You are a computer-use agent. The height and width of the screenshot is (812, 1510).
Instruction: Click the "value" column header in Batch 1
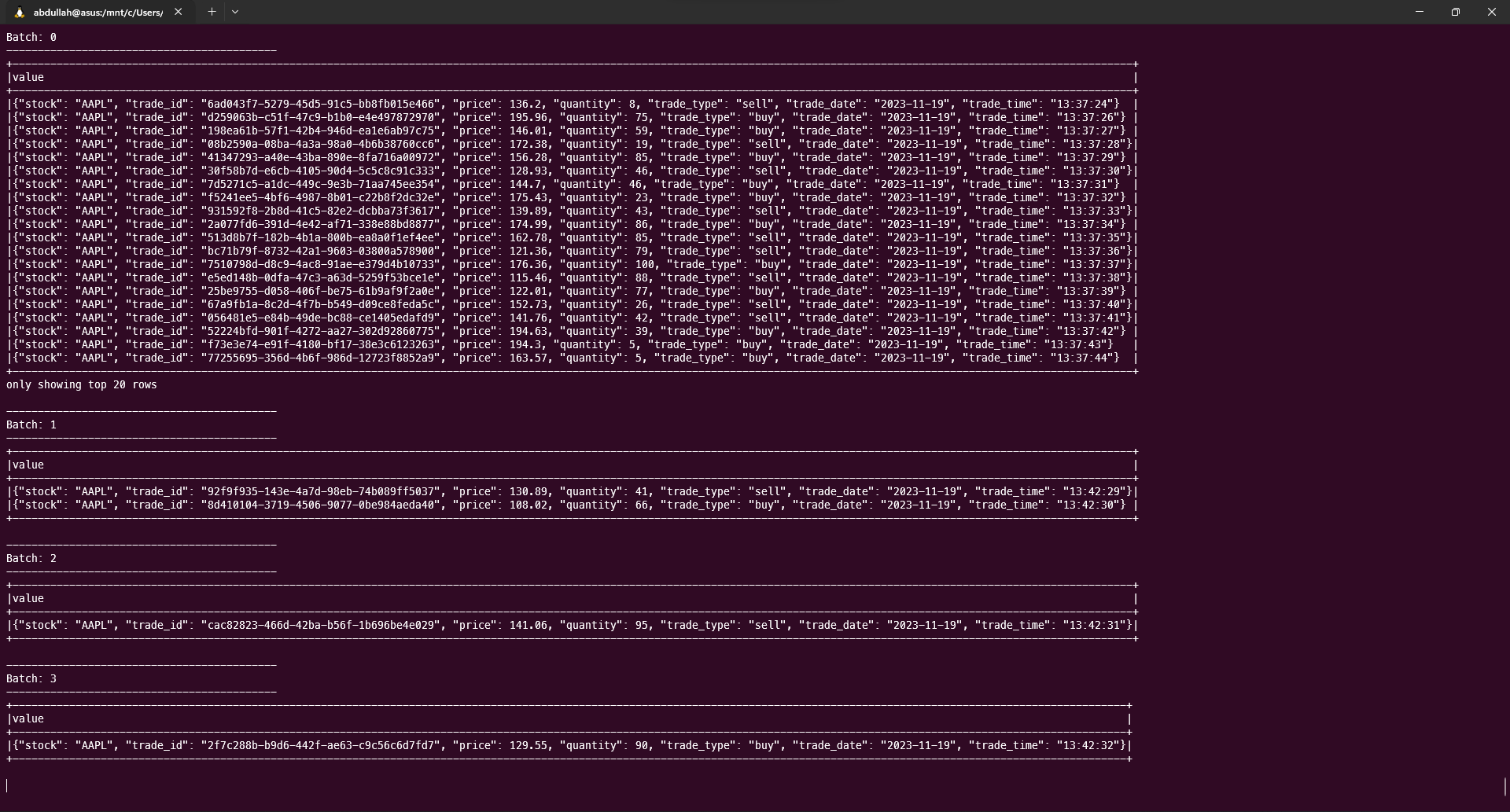click(x=28, y=465)
